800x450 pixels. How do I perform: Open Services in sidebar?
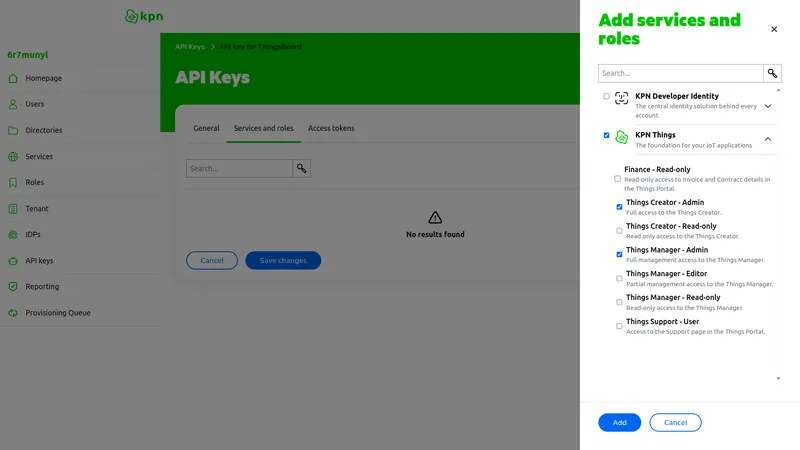[39, 157]
